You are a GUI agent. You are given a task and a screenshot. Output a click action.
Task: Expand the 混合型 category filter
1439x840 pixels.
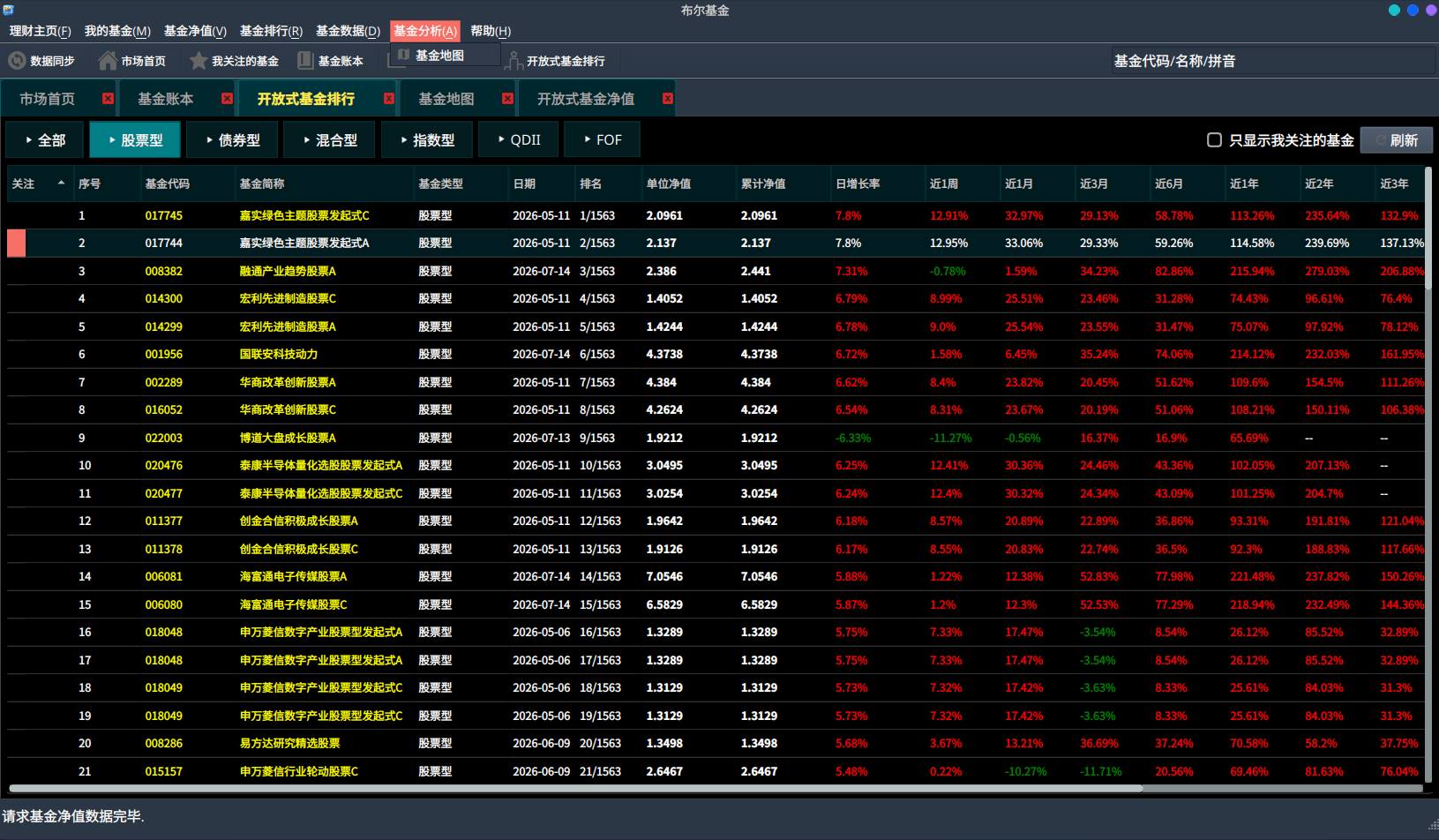click(330, 140)
